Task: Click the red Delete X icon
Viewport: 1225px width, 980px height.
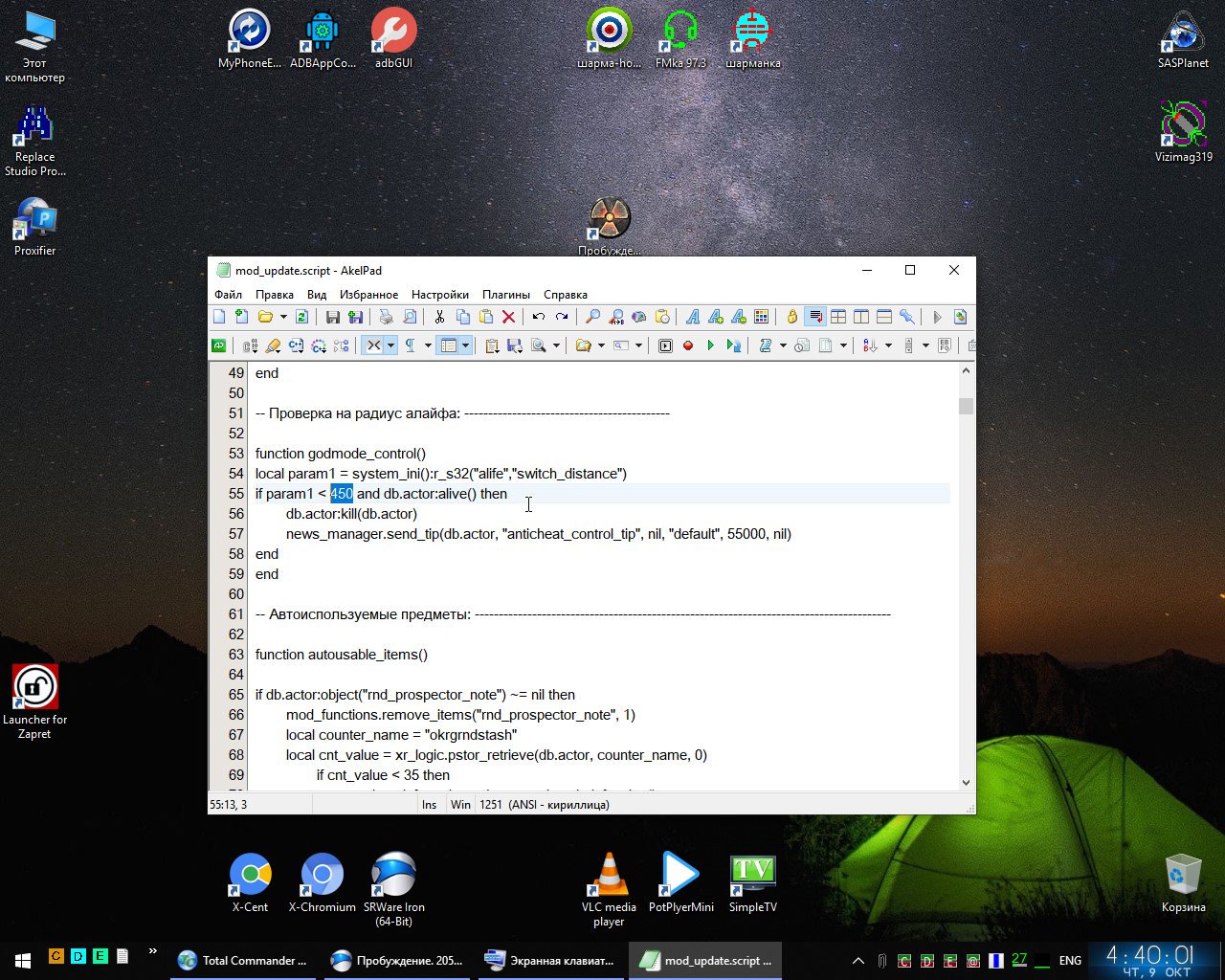Action: coord(509,317)
